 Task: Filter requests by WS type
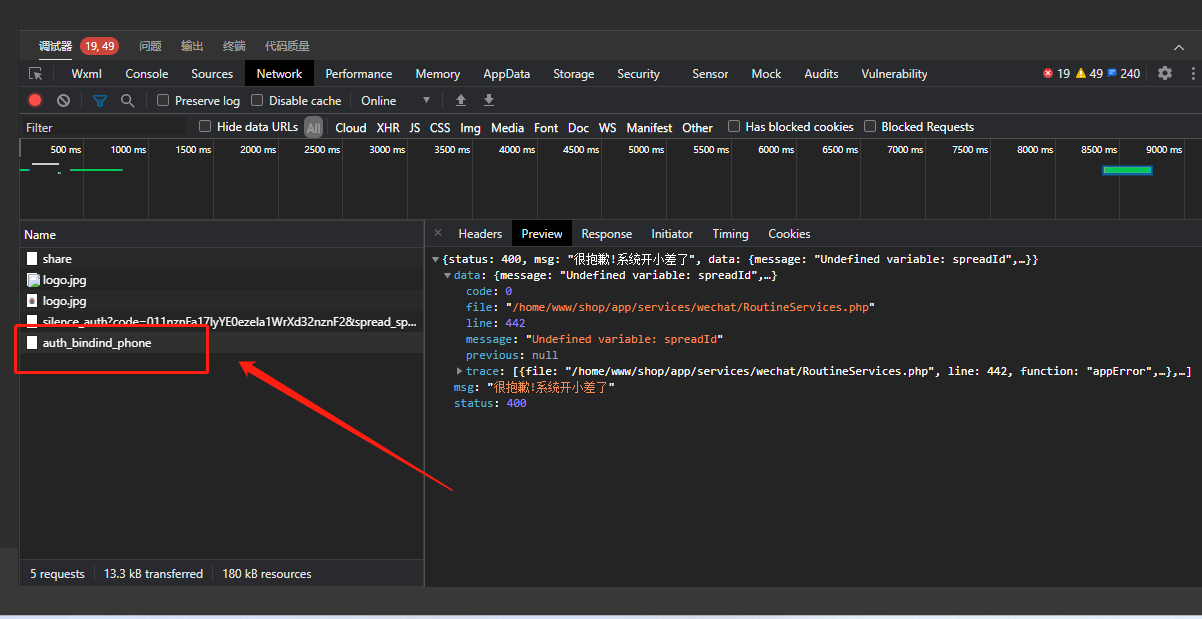tap(608, 127)
